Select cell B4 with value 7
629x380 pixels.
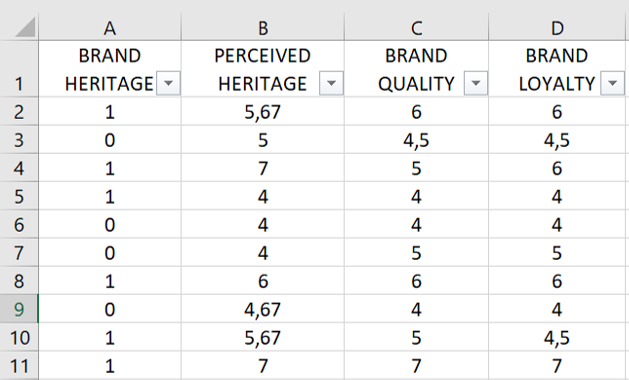(263, 168)
